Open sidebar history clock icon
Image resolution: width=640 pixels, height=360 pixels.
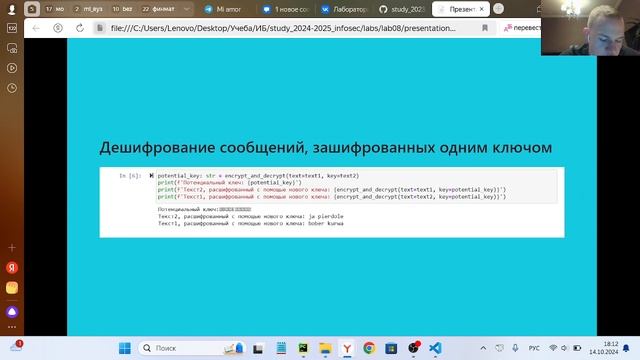(x=12, y=88)
